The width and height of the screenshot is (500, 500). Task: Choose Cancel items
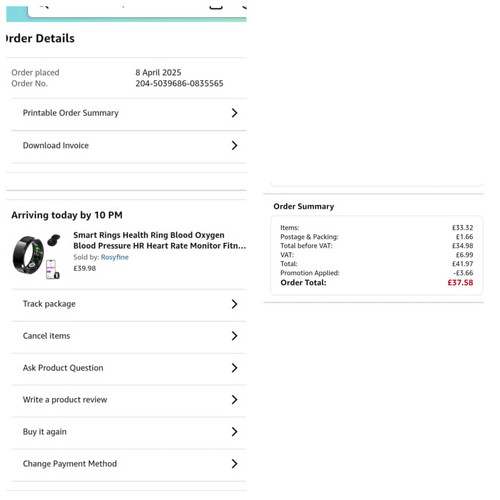(x=129, y=336)
